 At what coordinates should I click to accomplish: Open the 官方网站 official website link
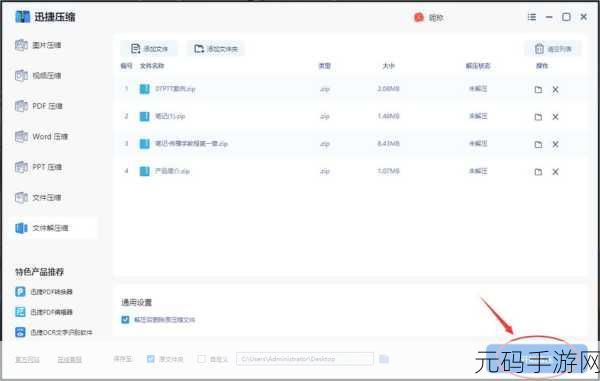(x=27, y=359)
